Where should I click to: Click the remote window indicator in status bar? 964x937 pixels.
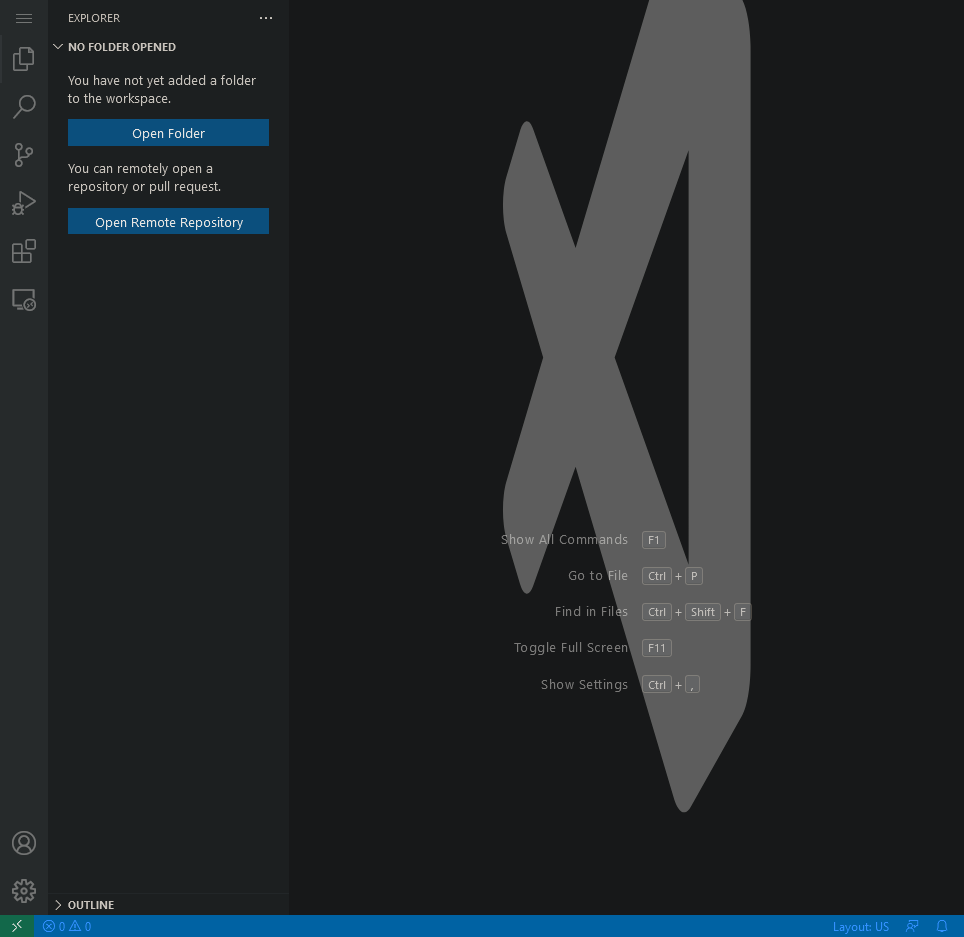[x=17, y=926]
